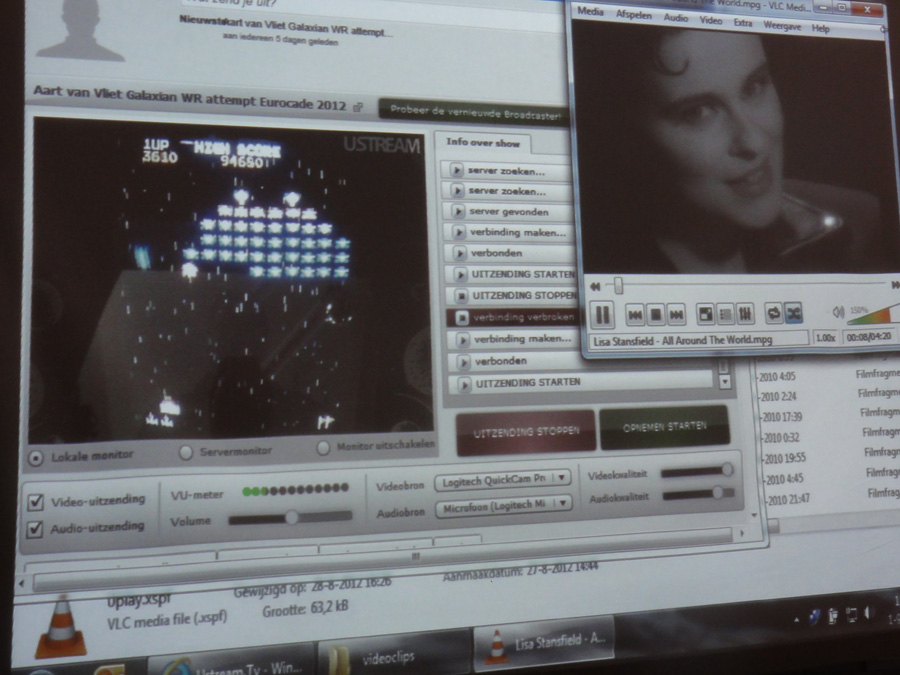Toggle VLC fullscreen mode
The width and height of the screenshot is (900, 675).
pyautogui.click(x=705, y=314)
